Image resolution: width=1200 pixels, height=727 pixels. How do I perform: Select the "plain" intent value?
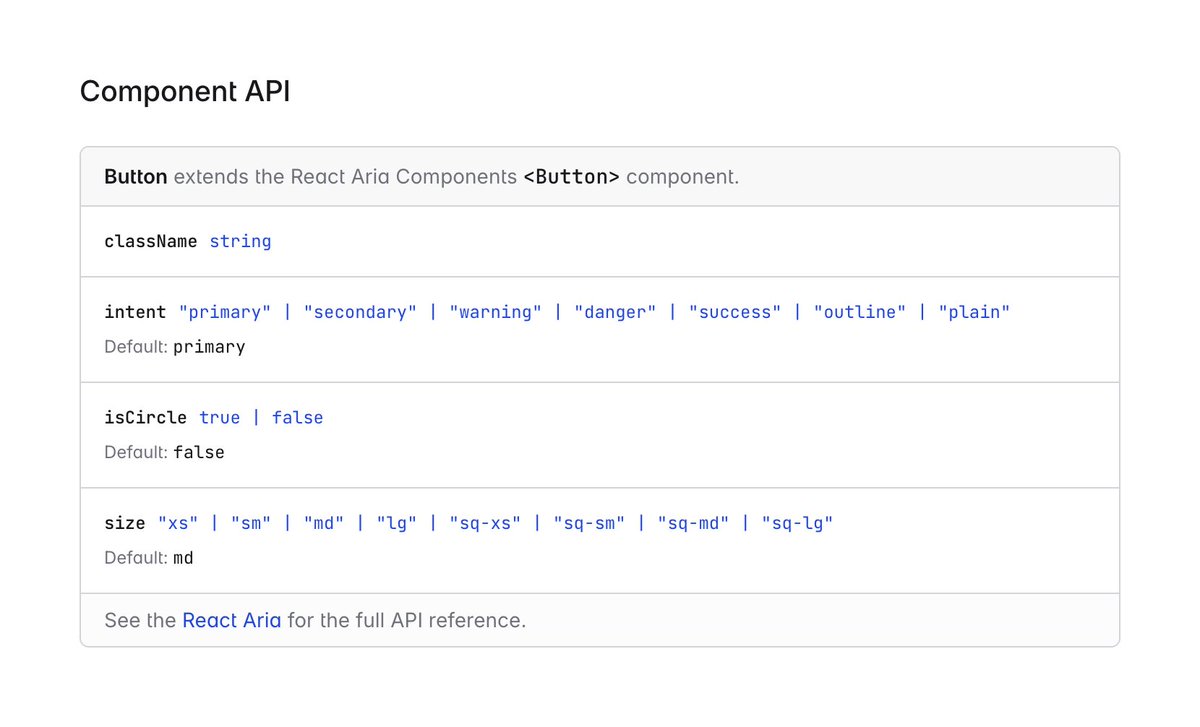(x=974, y=312)
